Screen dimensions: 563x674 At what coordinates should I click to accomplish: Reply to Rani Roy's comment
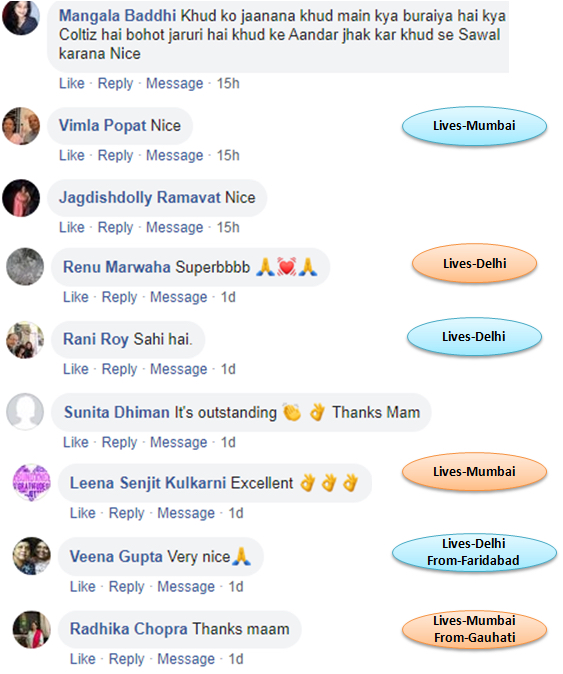tap(119, 369)
